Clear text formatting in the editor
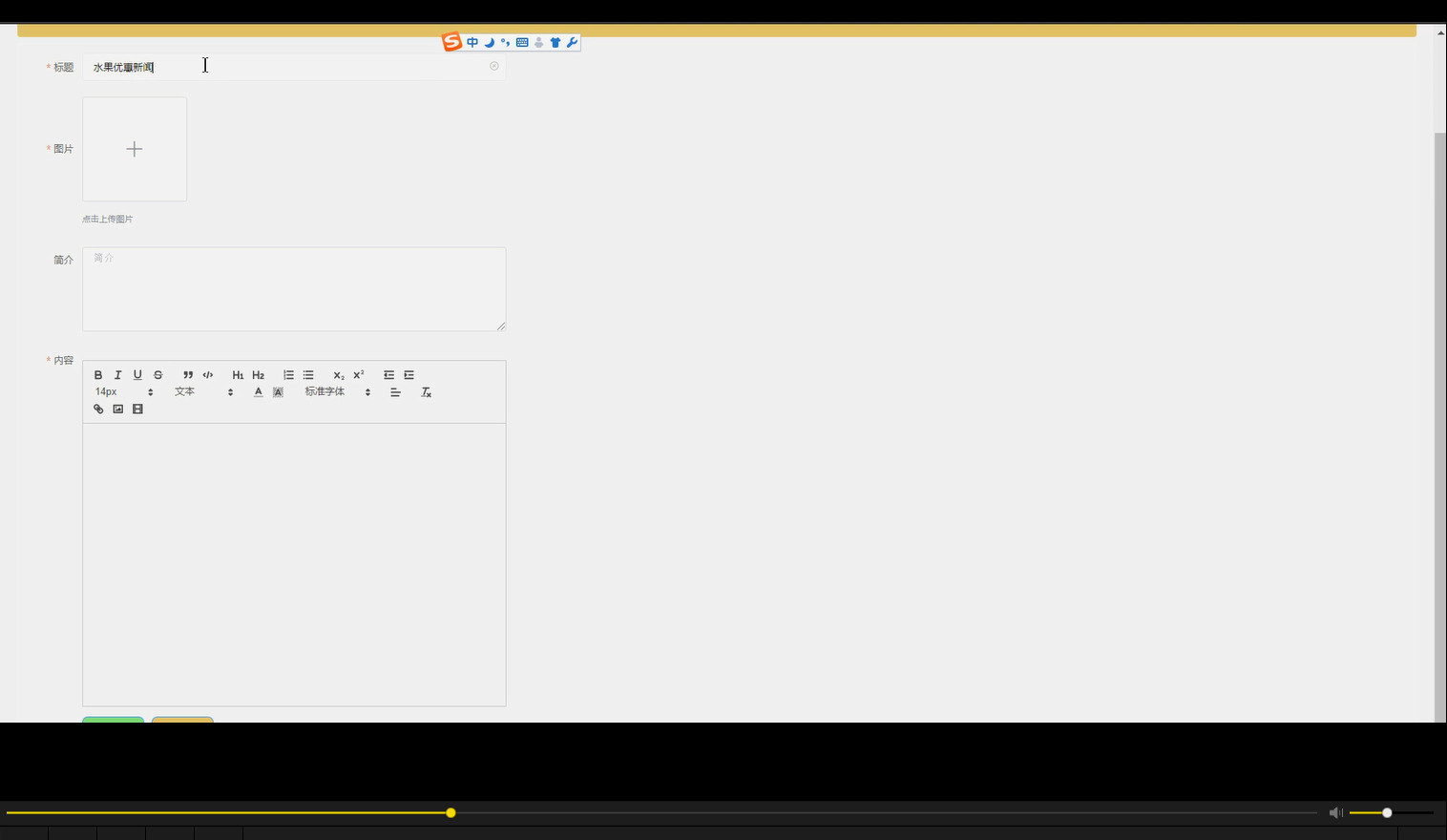Viewport: 1447px width, 840px height. coord(427,392)
